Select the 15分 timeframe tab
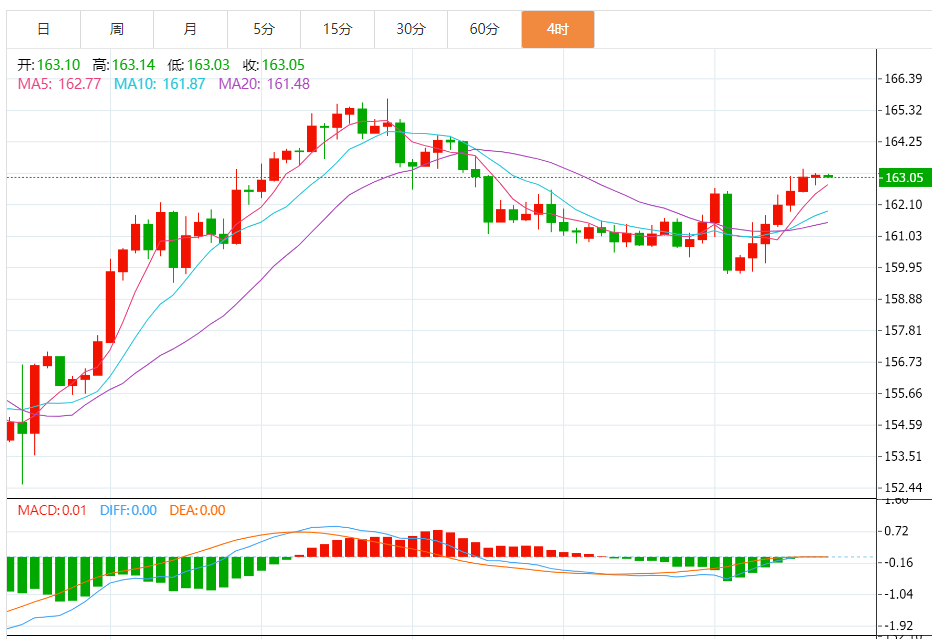This screenshot has width=932, height=639. (x=338, y=29)
